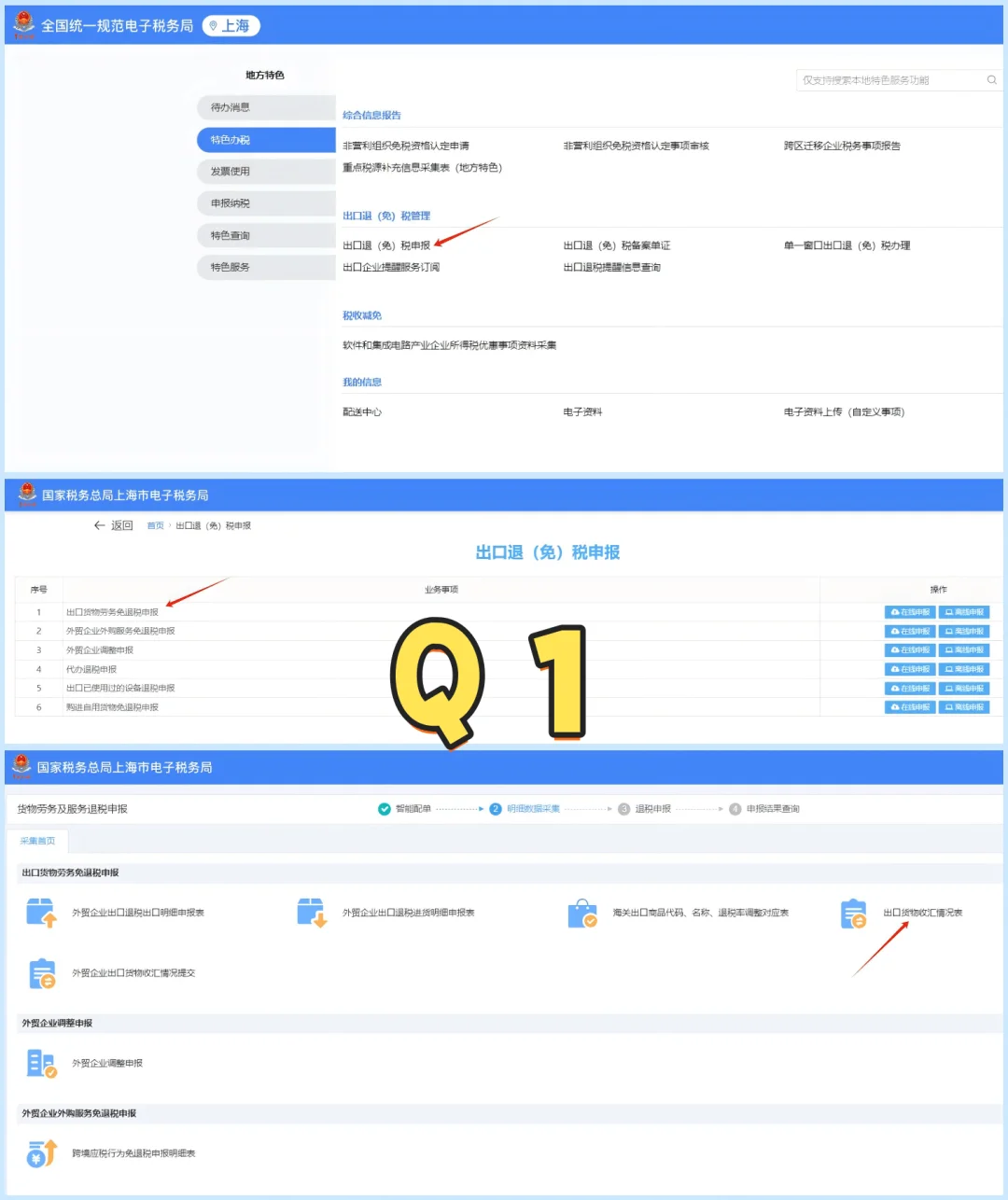Click 在线申报 for 代办退税申报

tap(910, 669)
